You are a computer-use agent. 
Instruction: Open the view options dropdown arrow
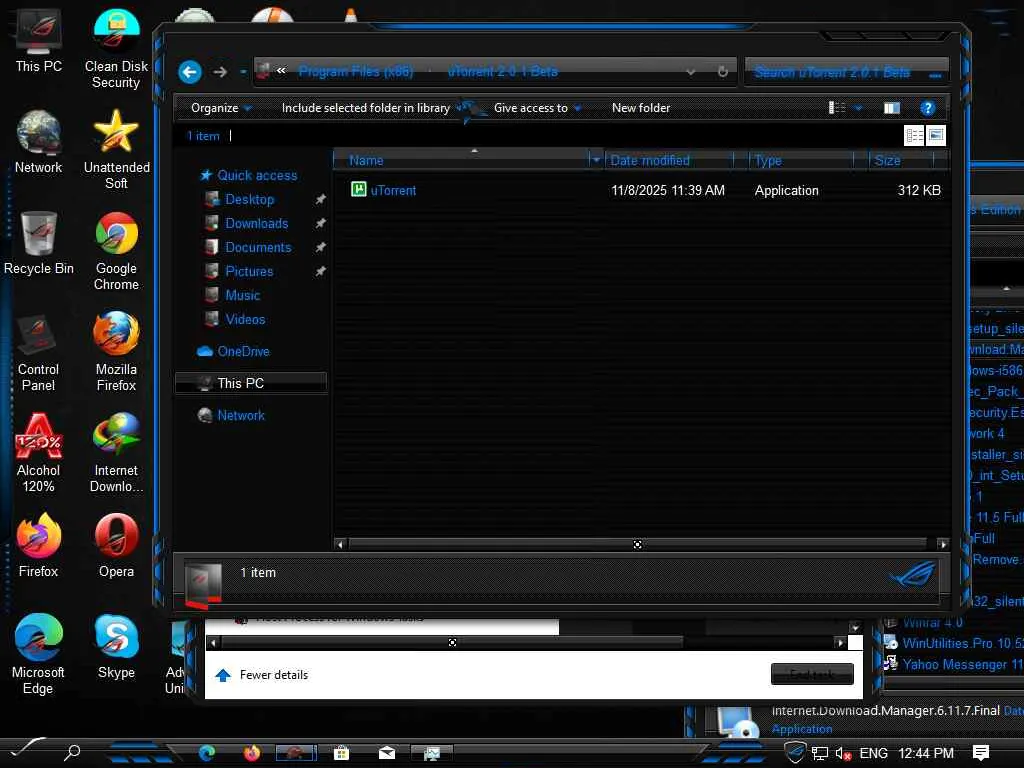[858, 108]
